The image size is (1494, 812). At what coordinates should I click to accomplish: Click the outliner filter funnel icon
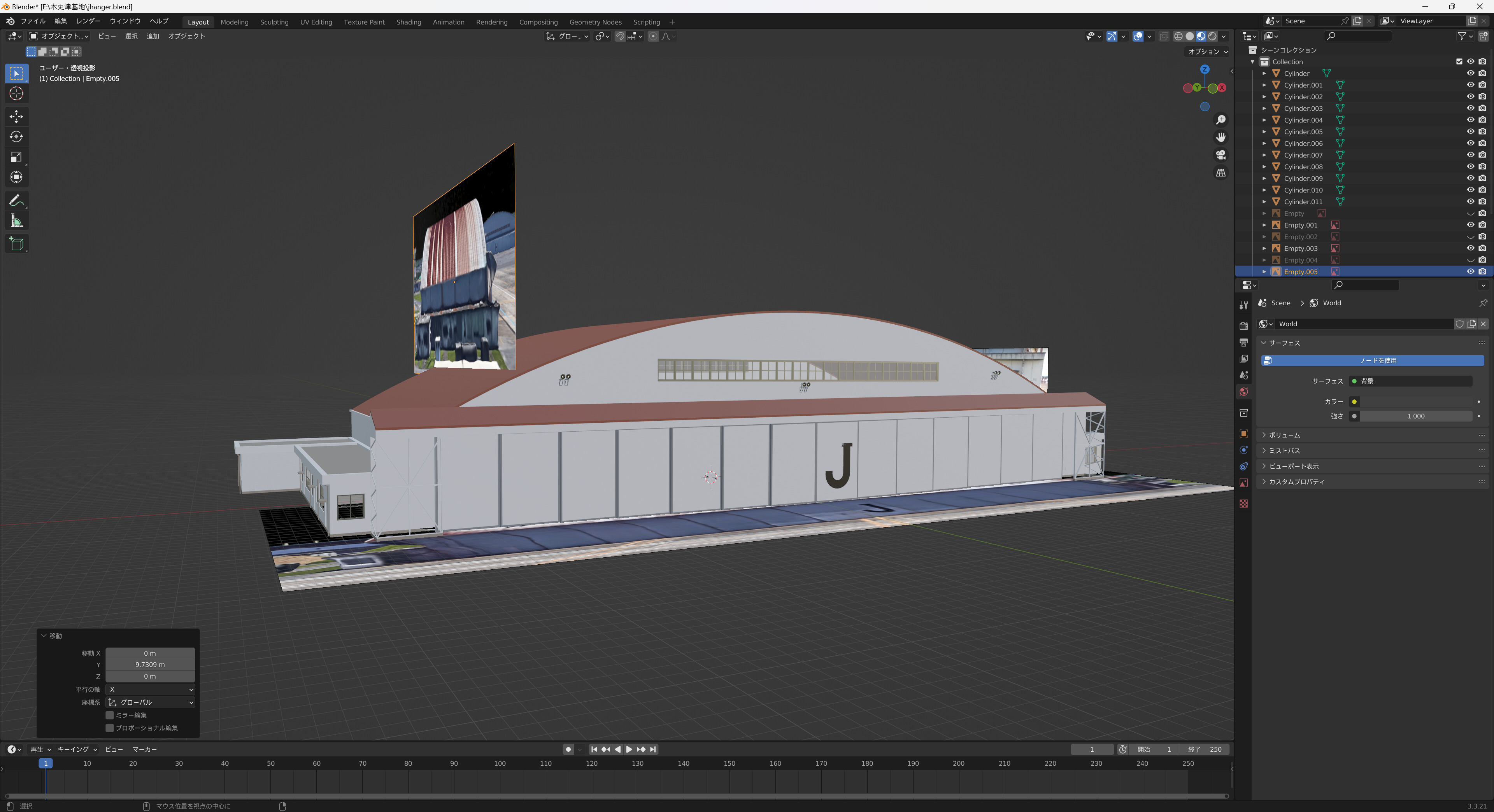(x=1462, y=36)
